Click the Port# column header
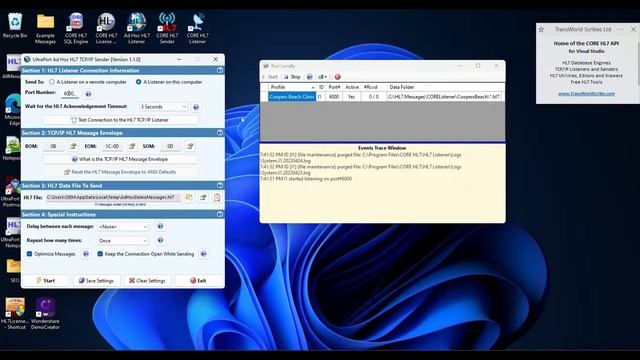Viewport: 640px width, 360px height. click(334, 87)
